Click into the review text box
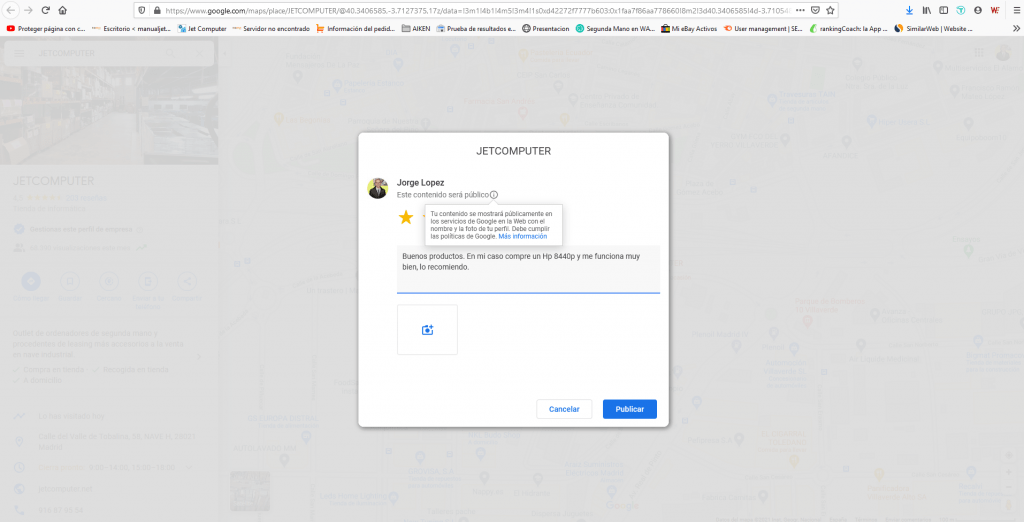This screenshot has width=1024, height=522. coord(528,269)
